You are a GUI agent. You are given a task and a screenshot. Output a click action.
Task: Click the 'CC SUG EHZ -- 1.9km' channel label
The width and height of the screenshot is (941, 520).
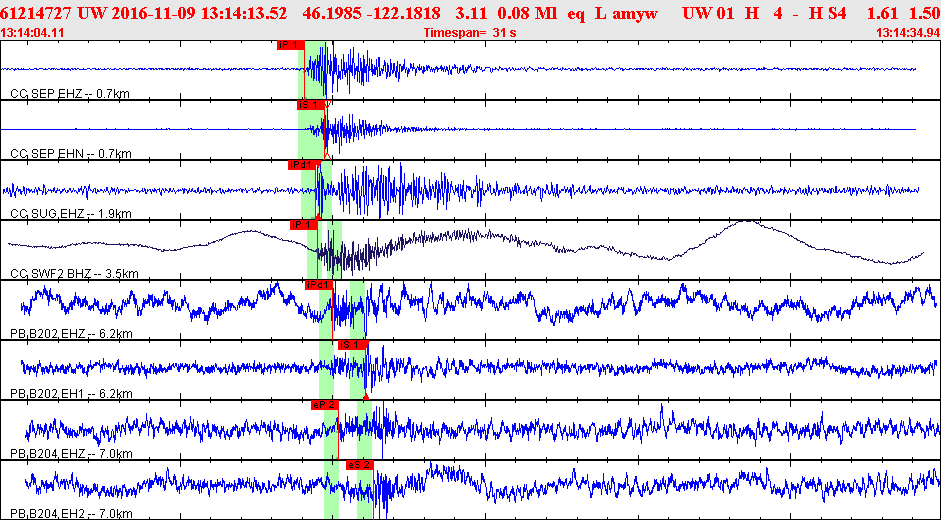click(x=71, y=214)
